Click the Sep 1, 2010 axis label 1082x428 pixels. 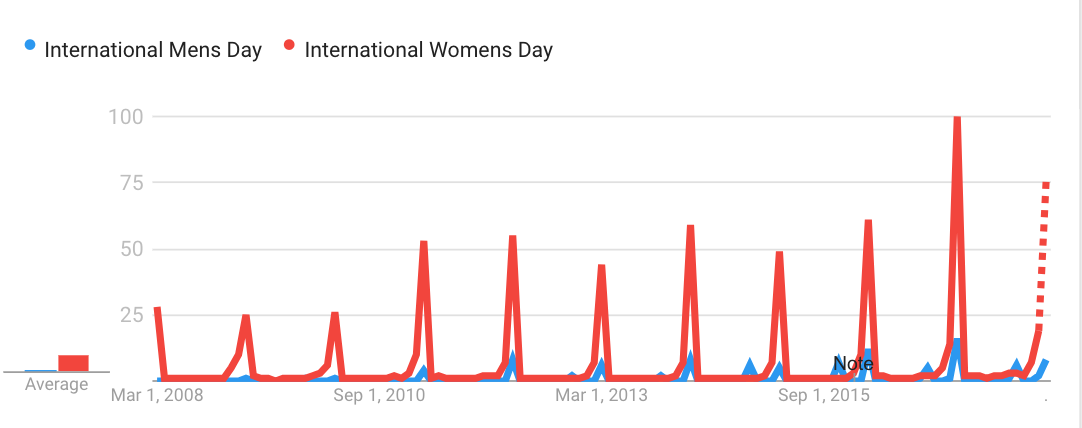coord(379,396)
